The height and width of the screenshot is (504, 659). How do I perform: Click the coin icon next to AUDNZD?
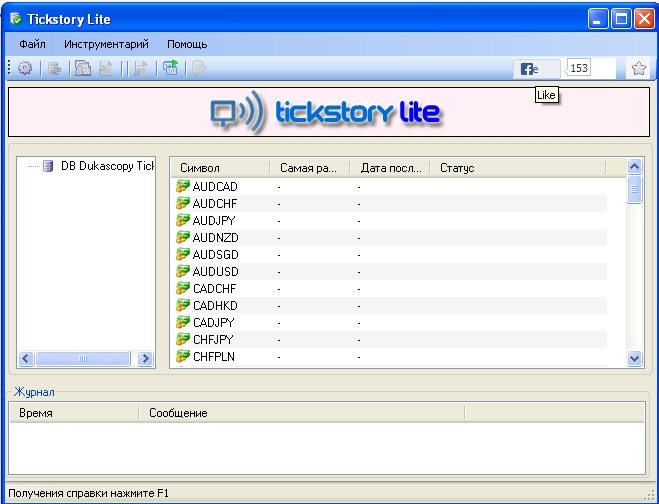pyautogui.click(x=182, y=237)
